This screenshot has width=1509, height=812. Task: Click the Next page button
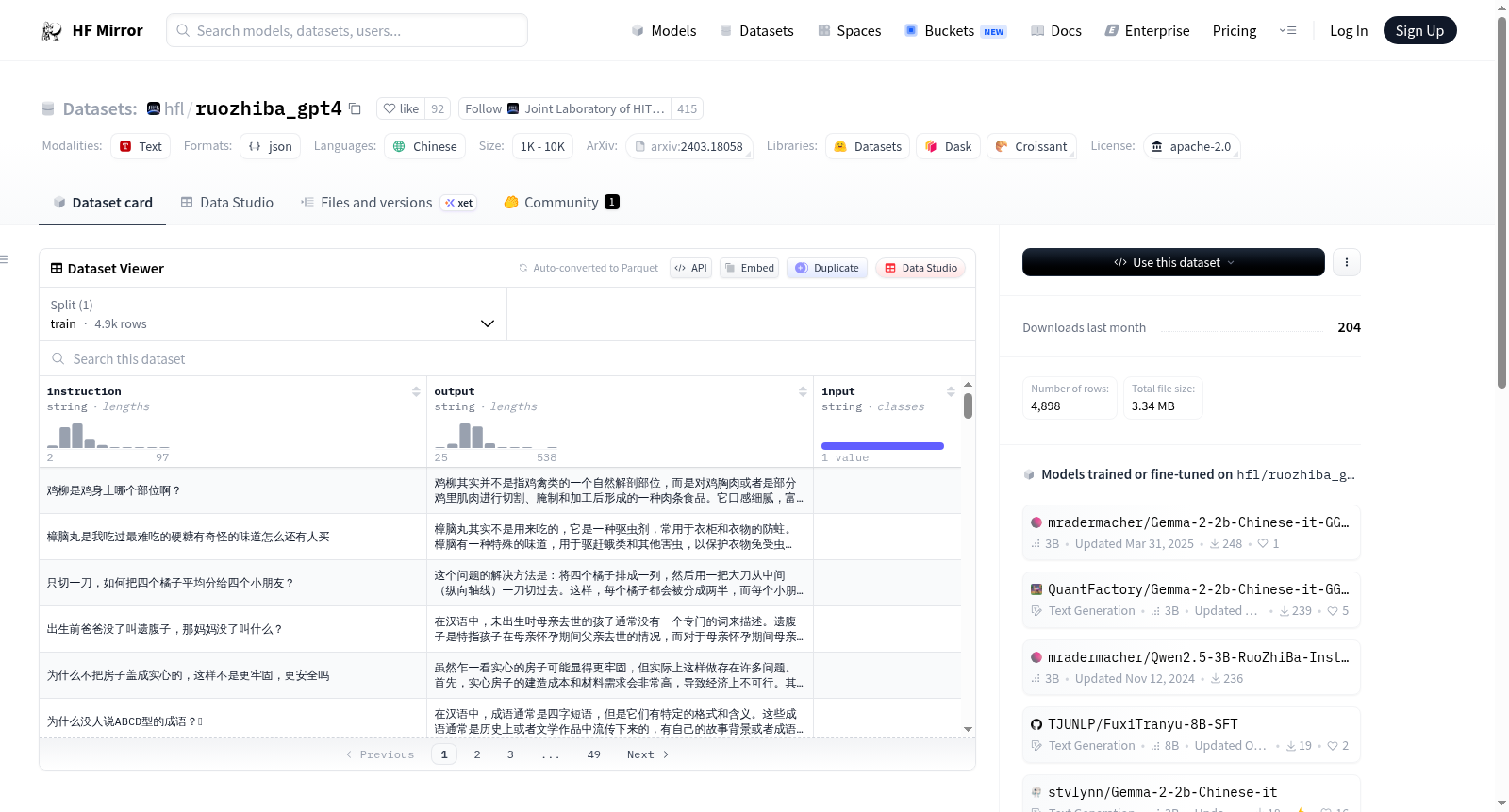(648, 754)
